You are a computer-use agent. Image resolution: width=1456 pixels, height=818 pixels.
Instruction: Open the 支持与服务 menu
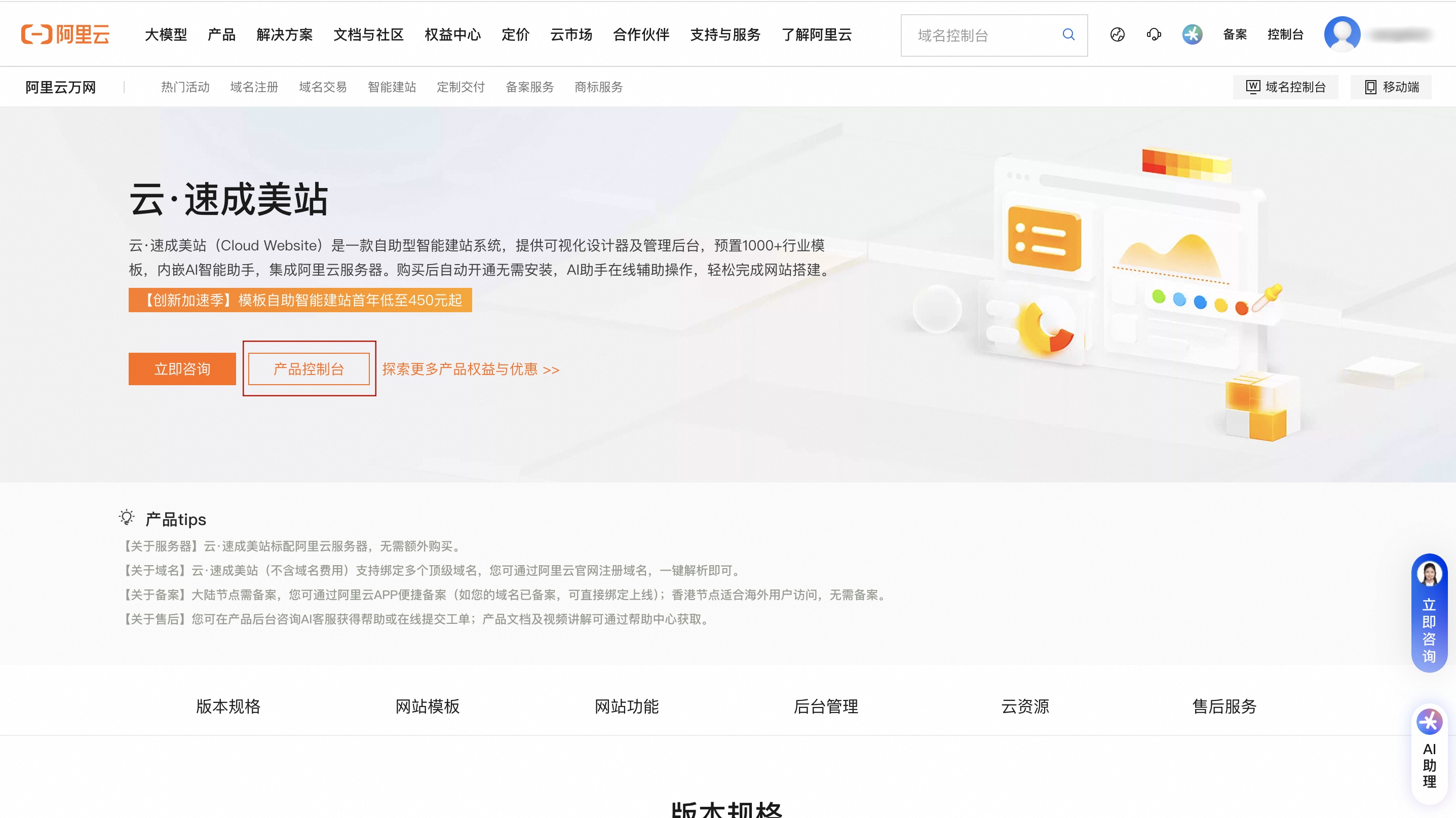tap(725, 34)
